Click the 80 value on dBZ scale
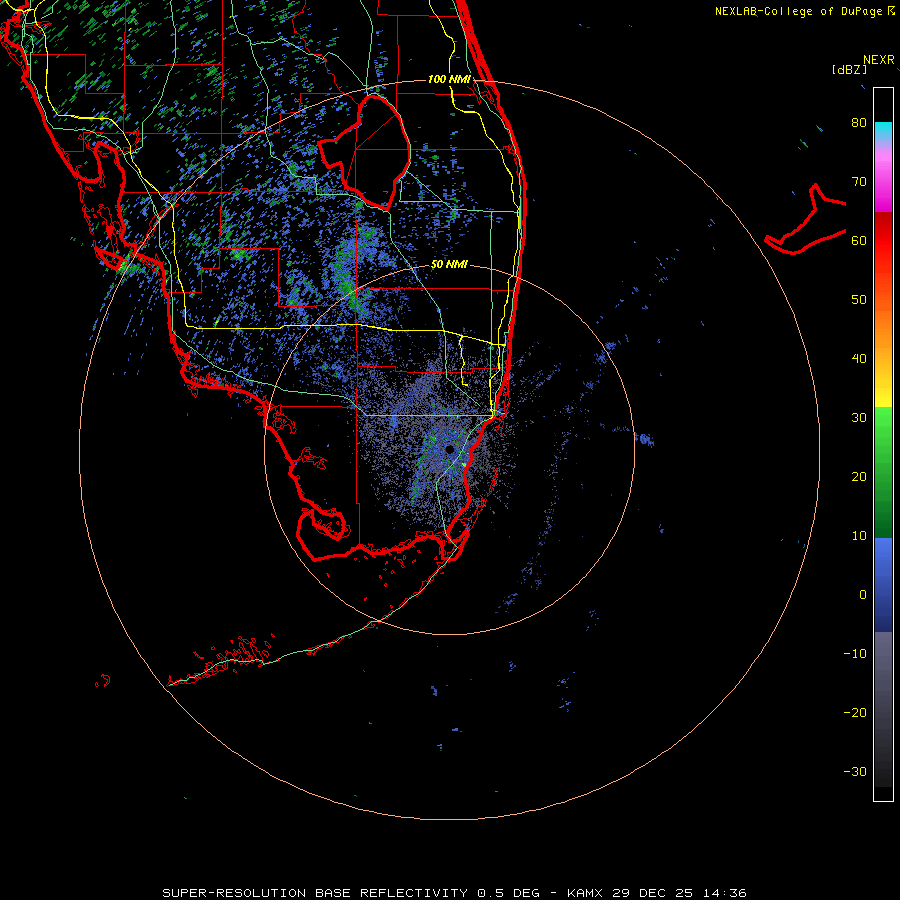900x900 pixels. pos(859,123)
